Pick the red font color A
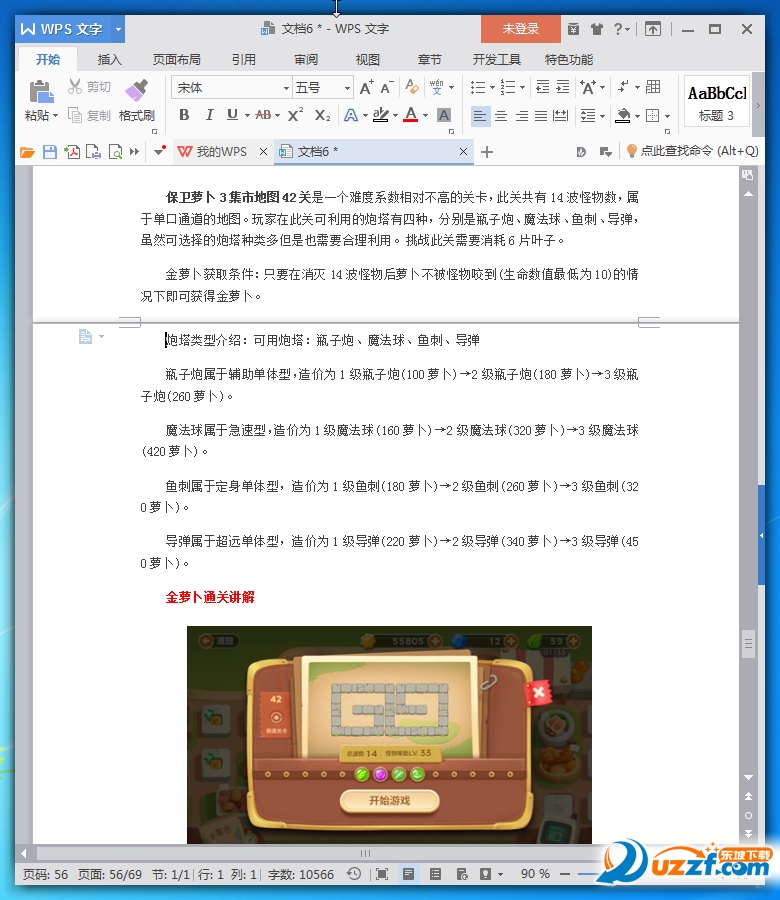780x900 pixels. click(410, 115)
